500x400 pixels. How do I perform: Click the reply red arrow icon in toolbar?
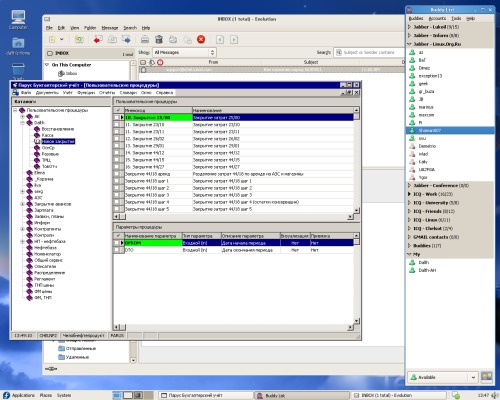coord(98,39)
